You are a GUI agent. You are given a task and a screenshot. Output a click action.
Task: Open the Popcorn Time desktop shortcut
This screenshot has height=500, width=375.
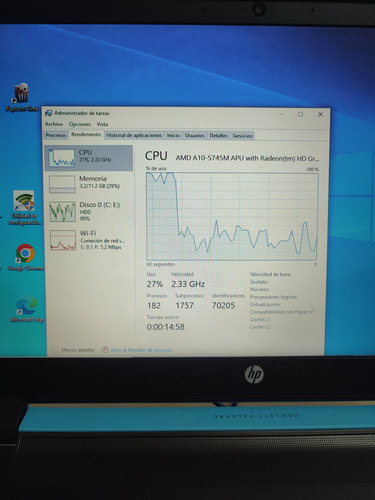click(x=22, y=97)
